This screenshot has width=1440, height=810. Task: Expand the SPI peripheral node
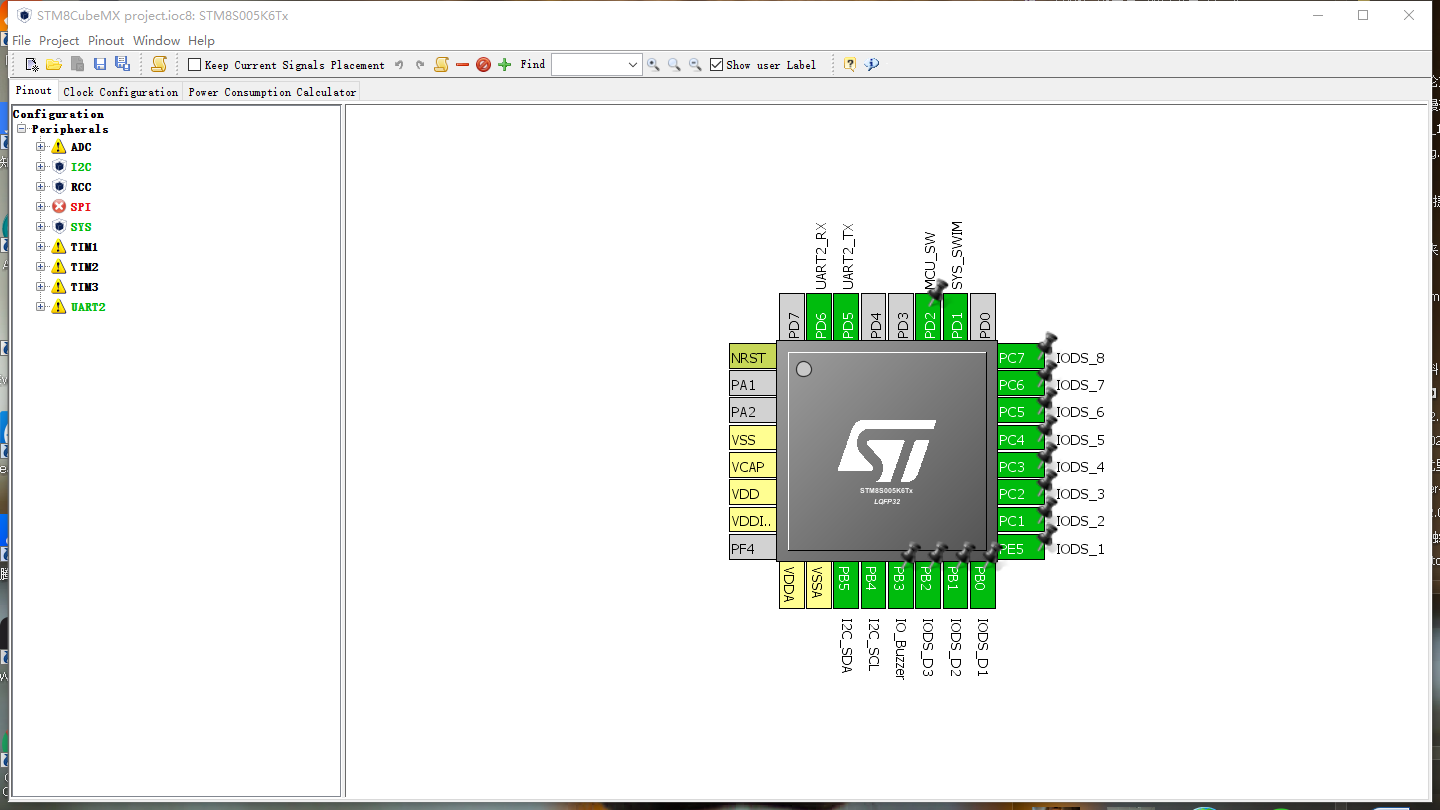pos(38,206)
